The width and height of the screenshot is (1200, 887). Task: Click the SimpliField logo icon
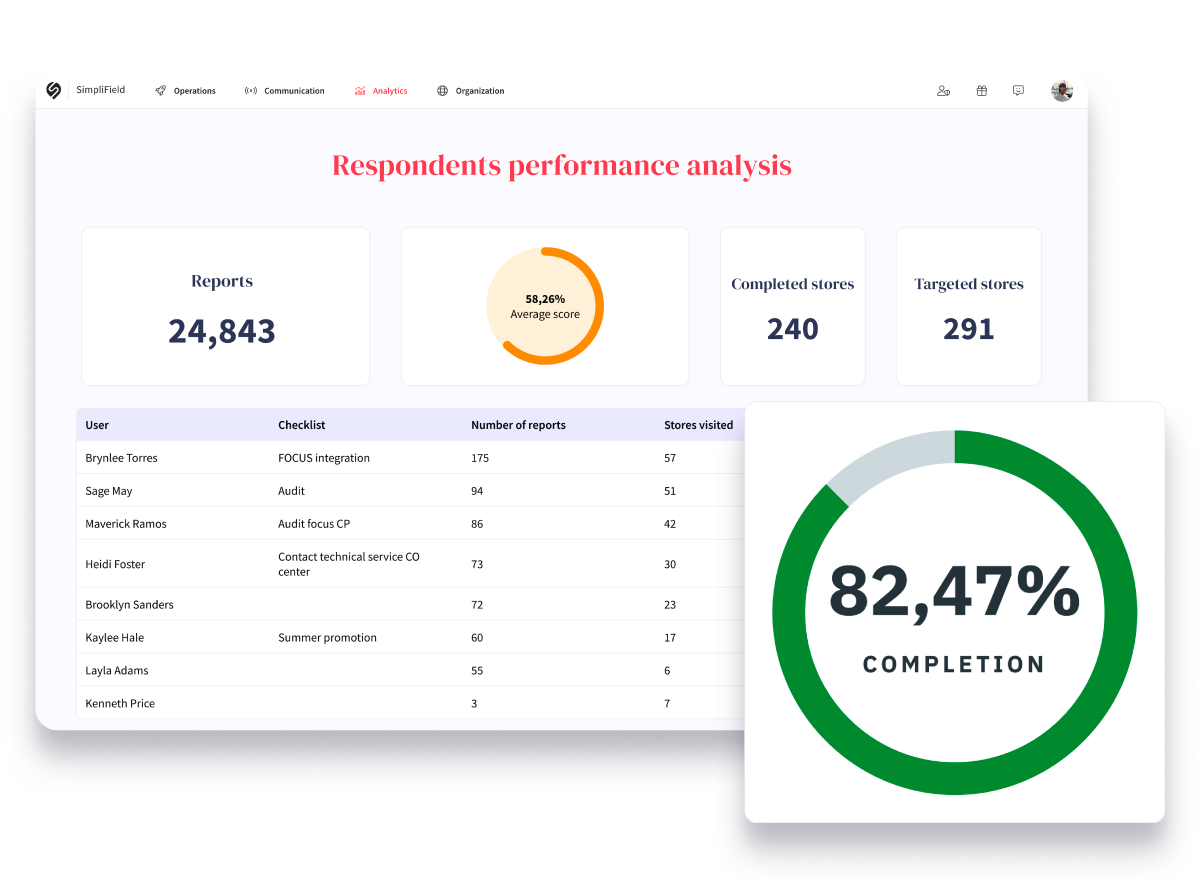pyautogui.click(x=54, y=90)
